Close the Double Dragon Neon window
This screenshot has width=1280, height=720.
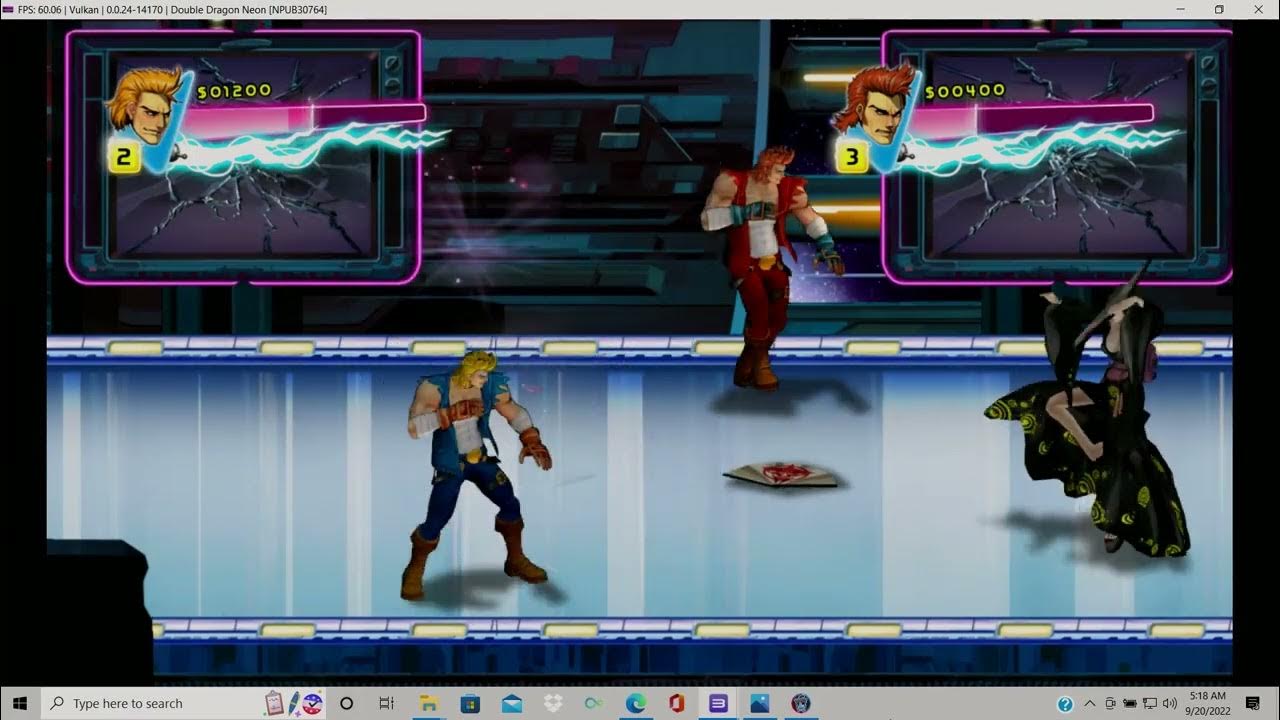tap(1259, 9)
